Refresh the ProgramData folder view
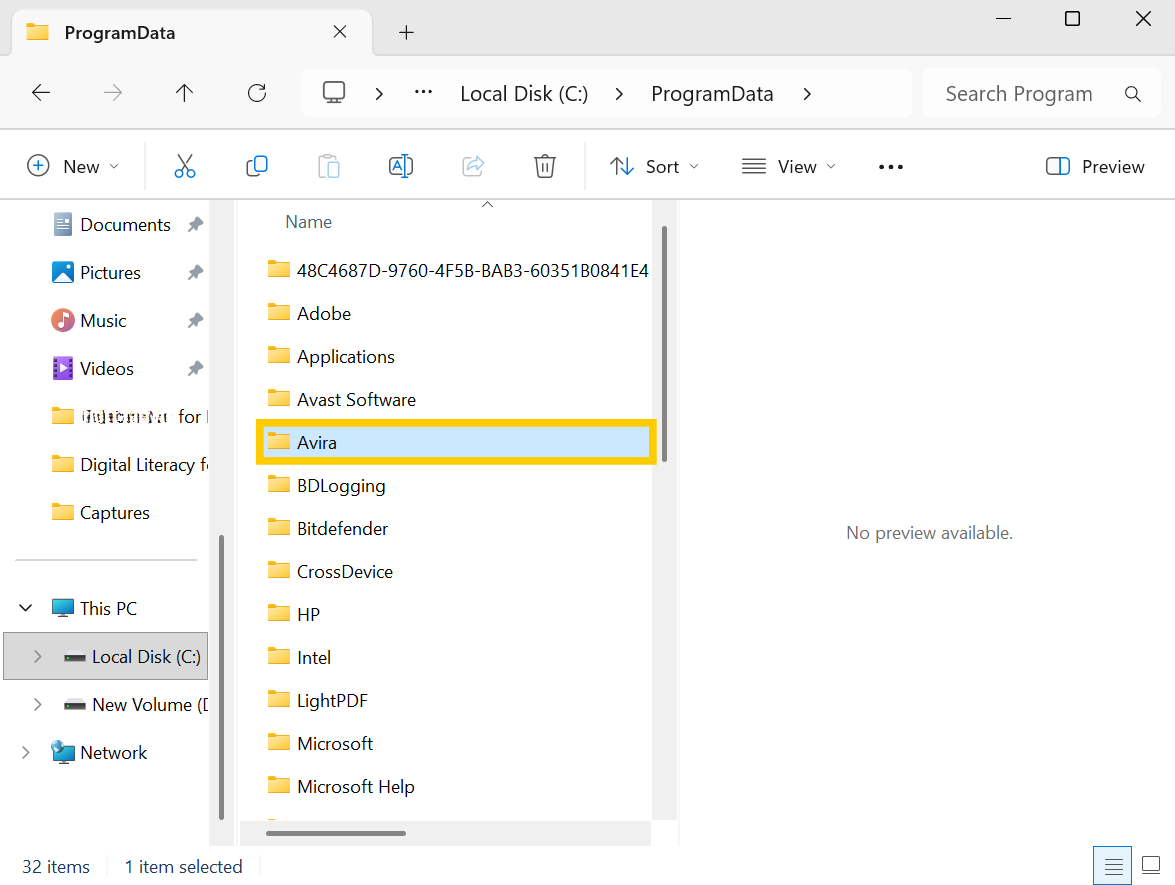Screen dimensions: 1175x885 (x=257, y=92)
